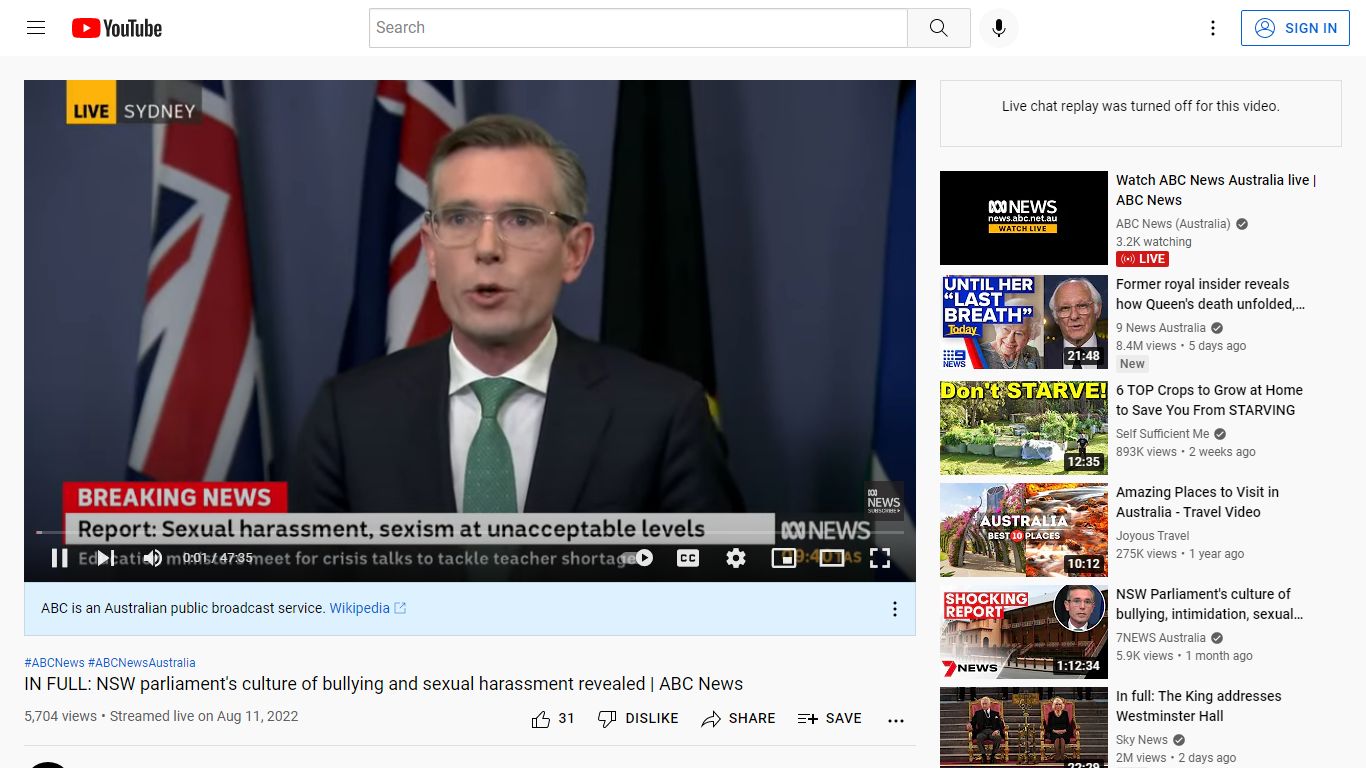Click the 21:48 duration badge

pyautogui.click(x=1083, y=356)
